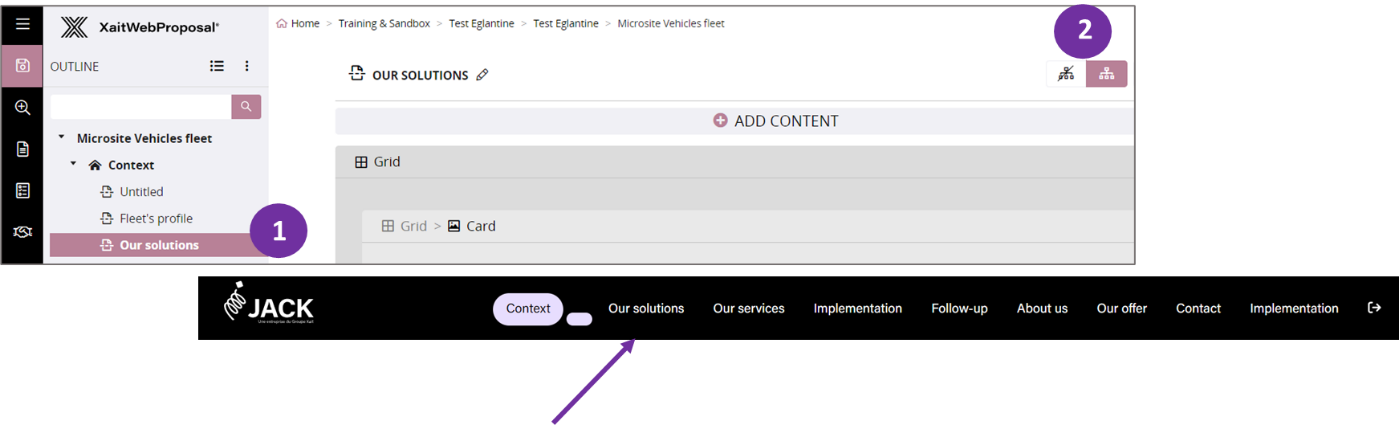The width and height of the screenshot is (1399, 425).
Task: Click the handshake sidebar icon
Action: click(22, 232)
